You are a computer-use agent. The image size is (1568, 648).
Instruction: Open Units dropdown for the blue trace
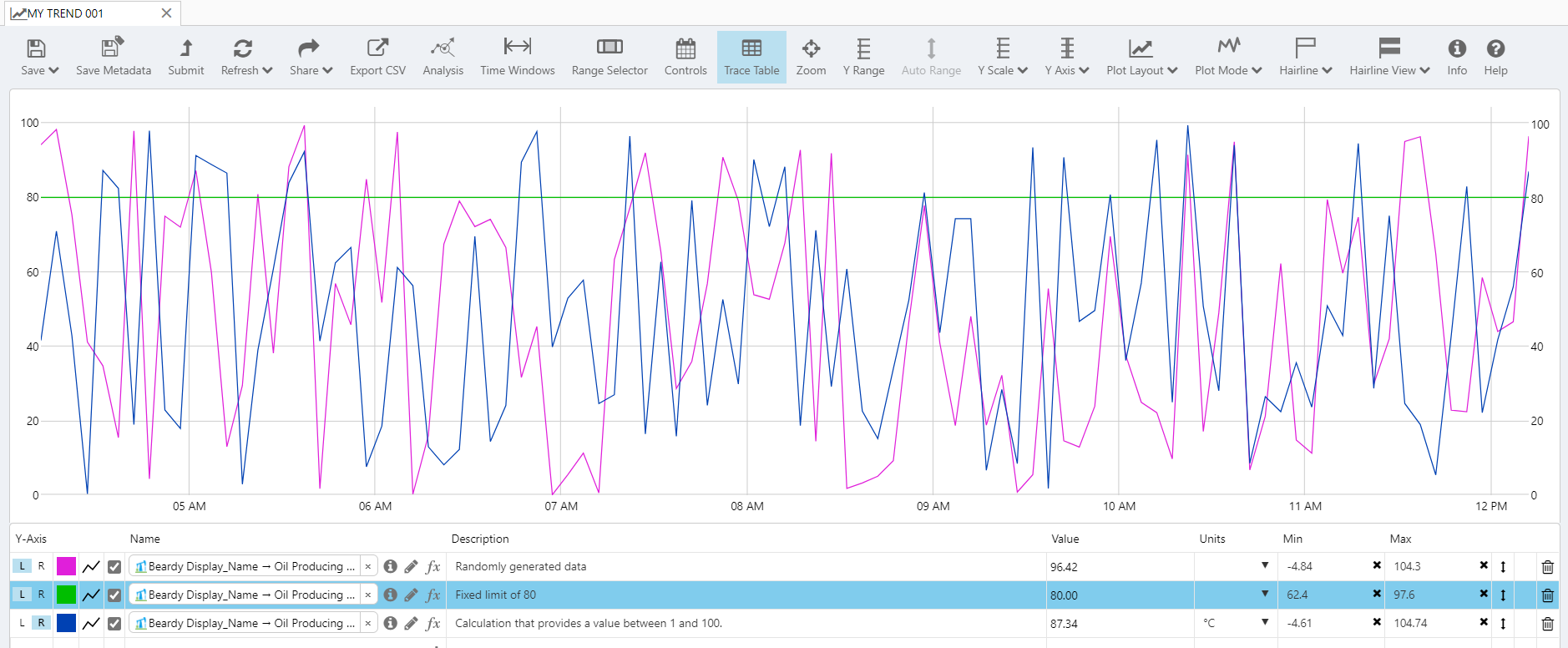tap(1265, 622)
